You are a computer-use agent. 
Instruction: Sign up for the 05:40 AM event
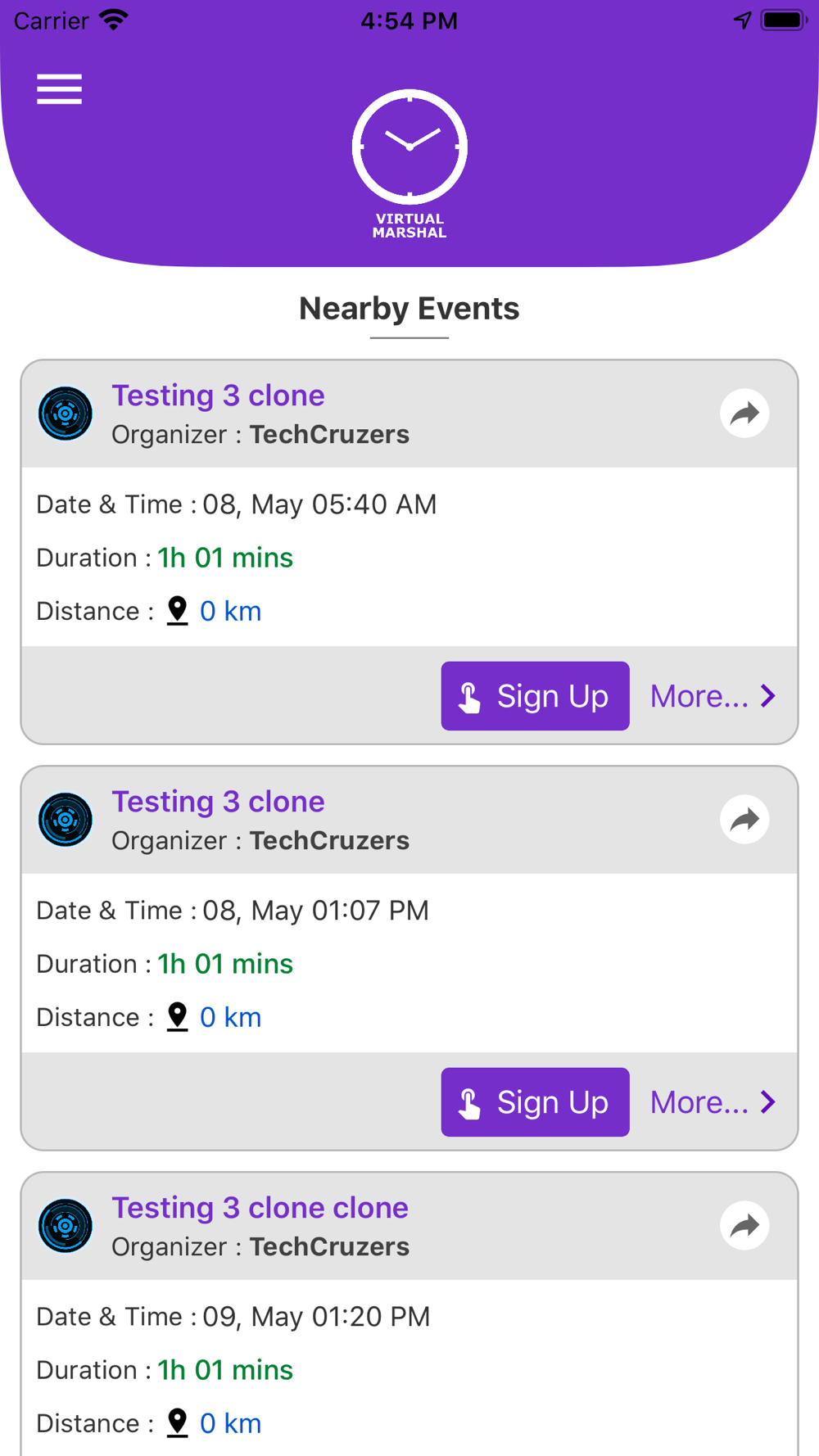point(535,696)
